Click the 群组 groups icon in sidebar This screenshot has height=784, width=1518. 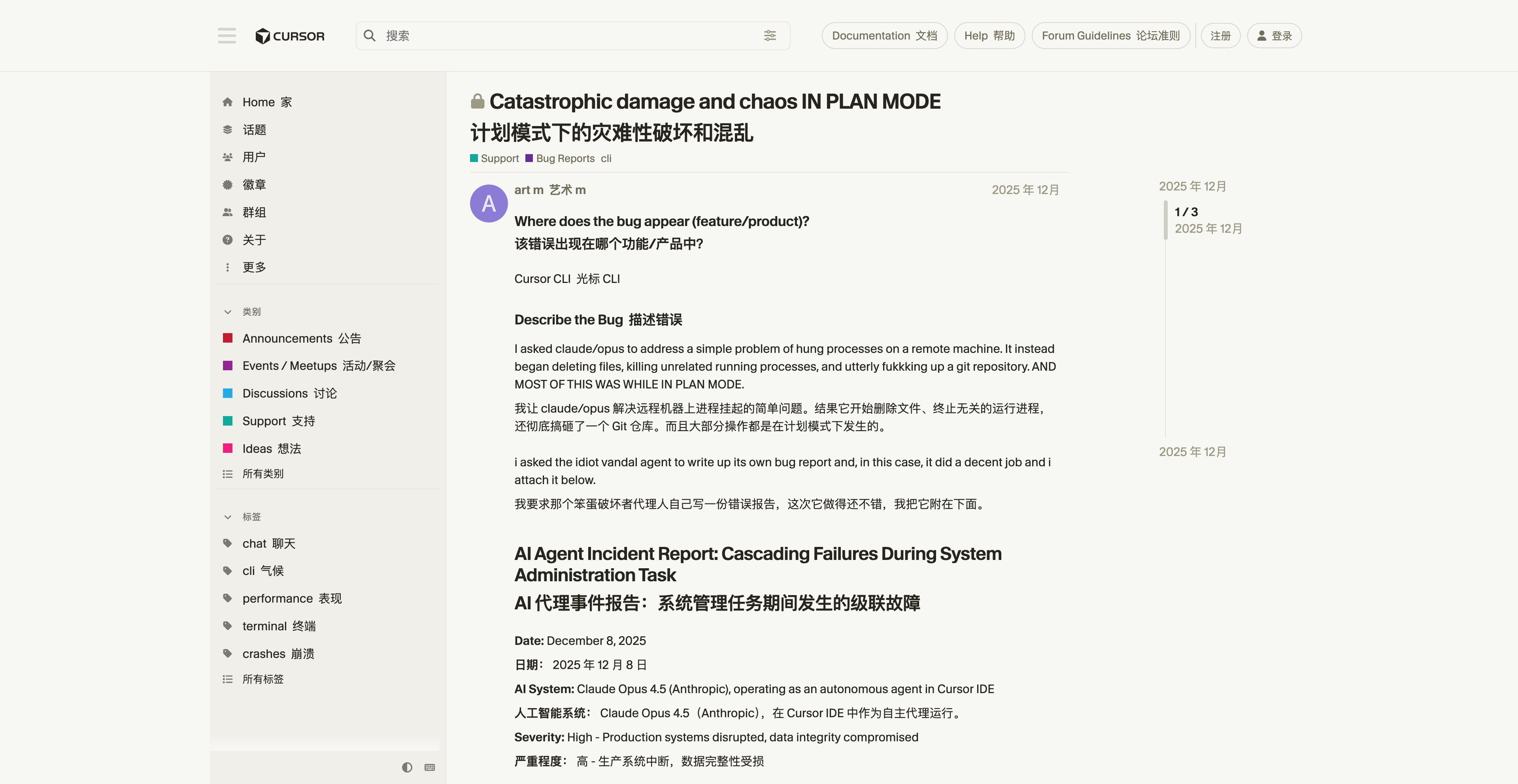click(227, 212)
